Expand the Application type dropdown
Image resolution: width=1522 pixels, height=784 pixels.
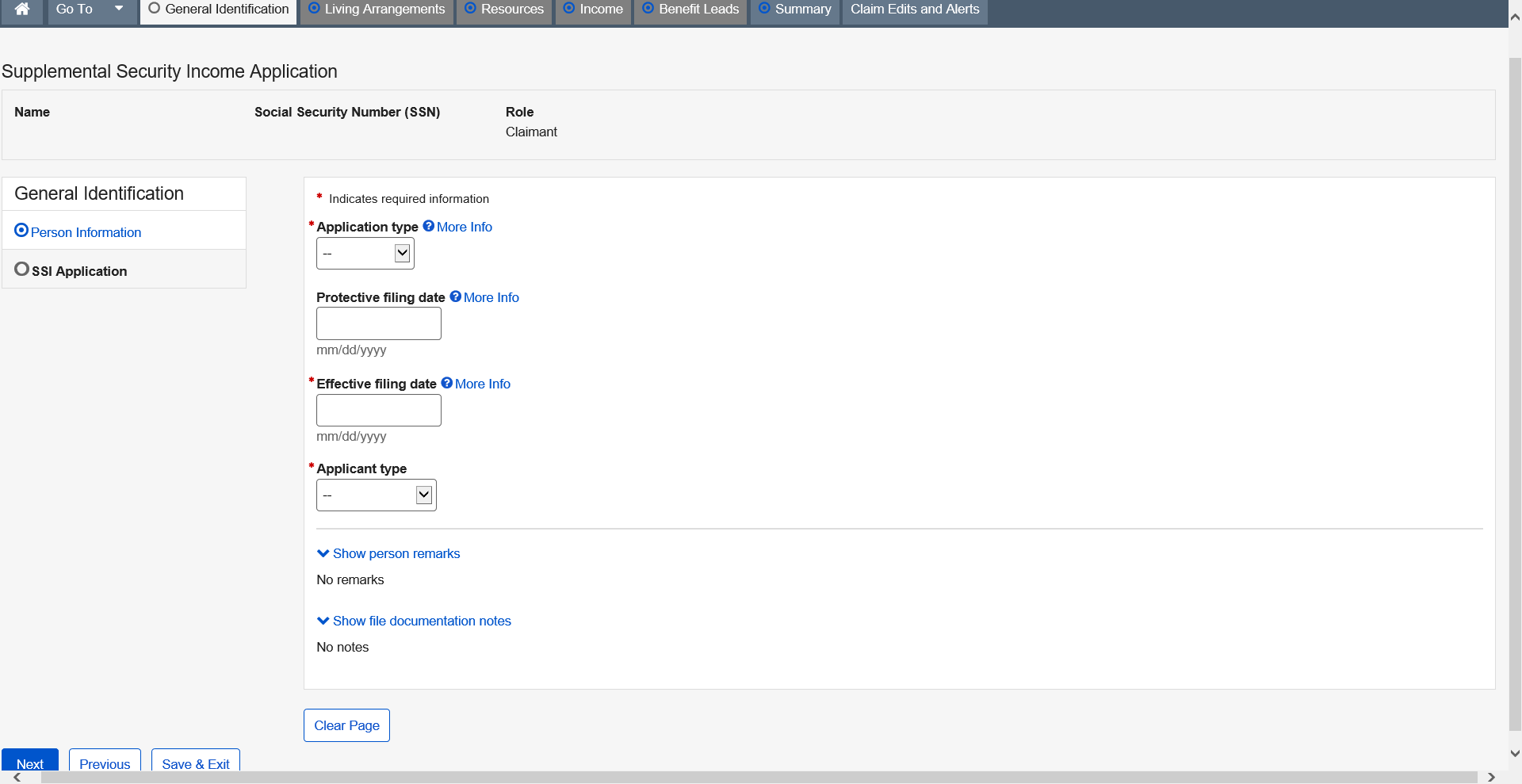pyautogui.click(x=365, y=254)
